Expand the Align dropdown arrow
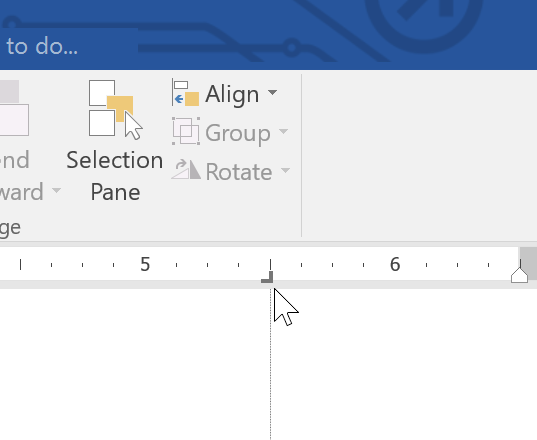Screen dimensions: 537x440 [x=273, y=92]
